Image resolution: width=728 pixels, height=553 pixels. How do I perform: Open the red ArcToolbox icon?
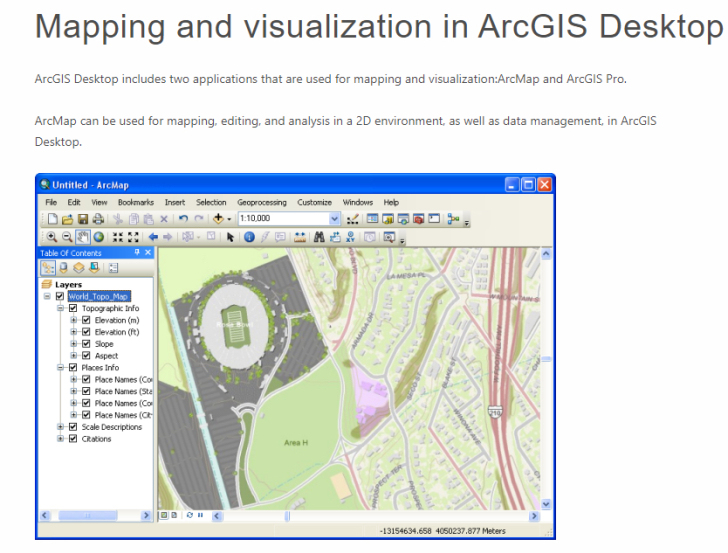[x=418, y=219]
